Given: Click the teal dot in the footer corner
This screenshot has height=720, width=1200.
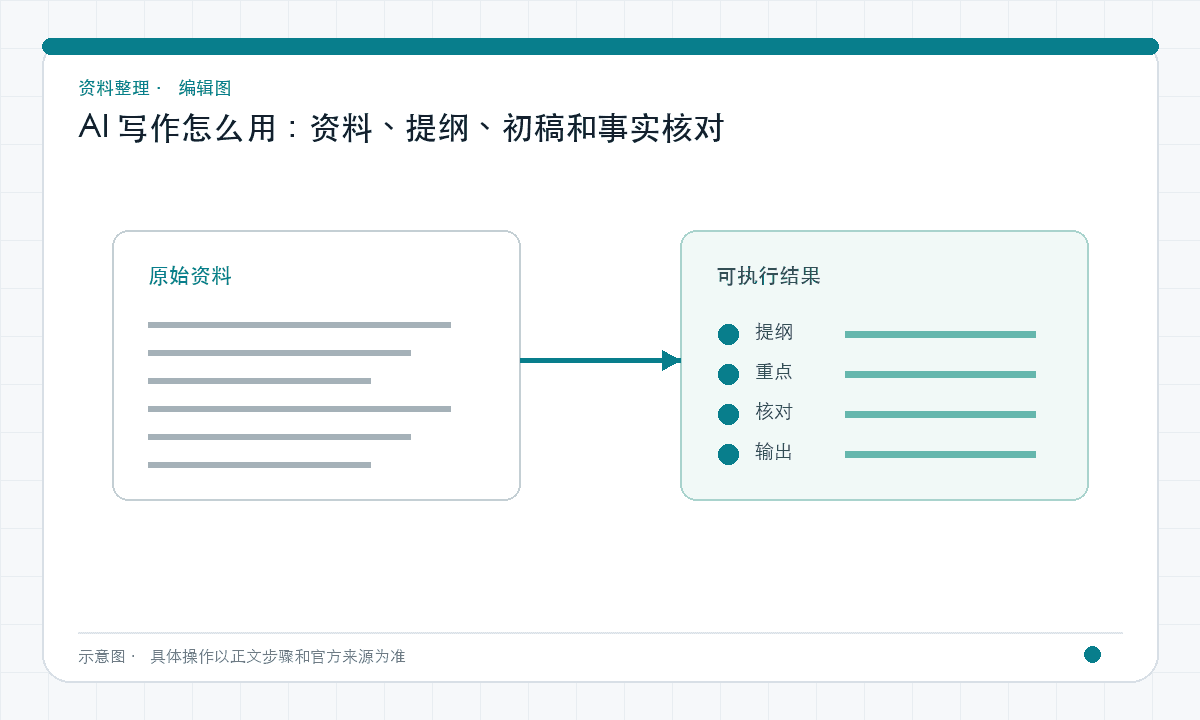Looking at the screenshot, I should pyautogui.click(x=1092, y=654).
